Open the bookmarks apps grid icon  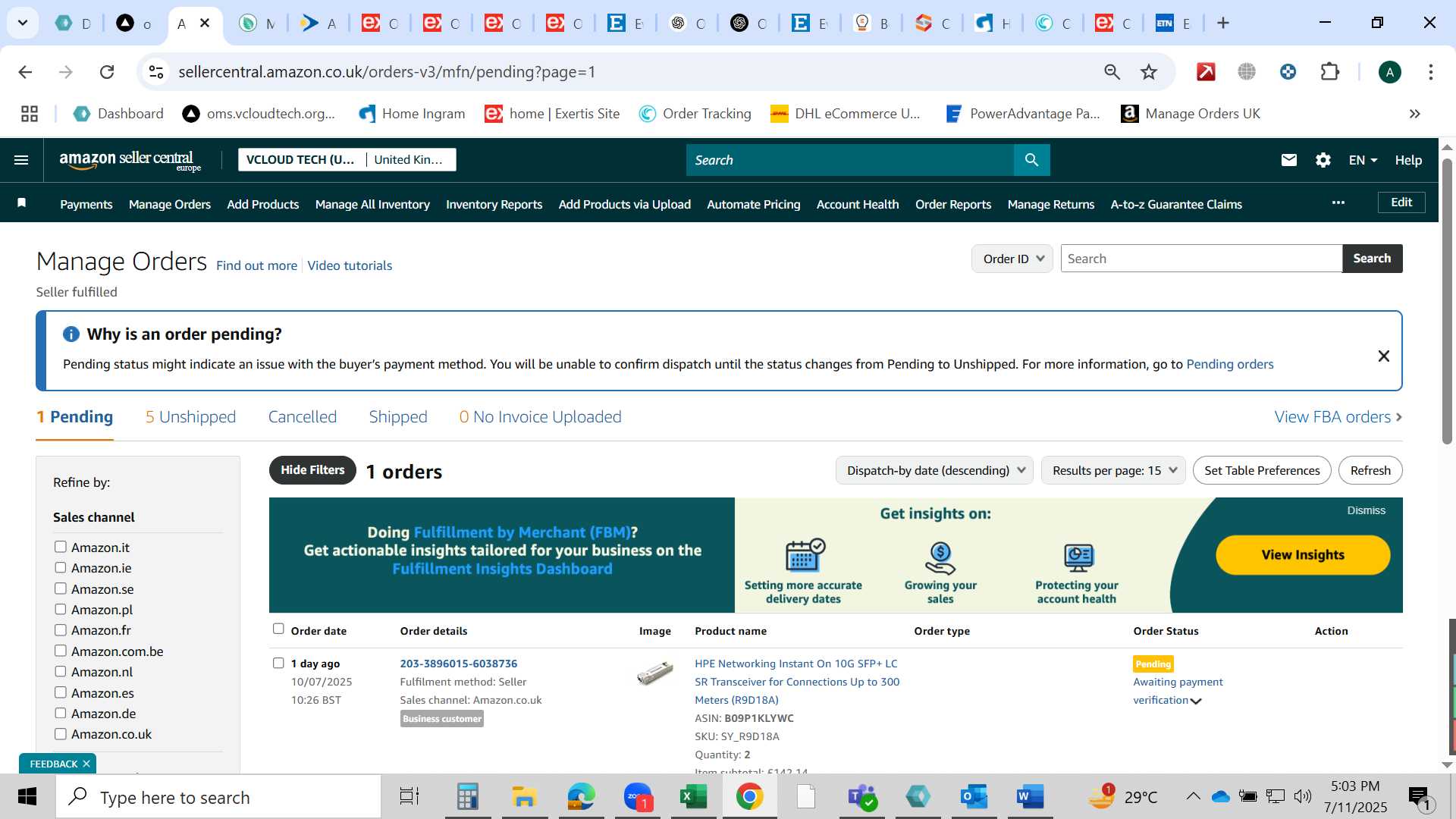click(x=30, y=114)
